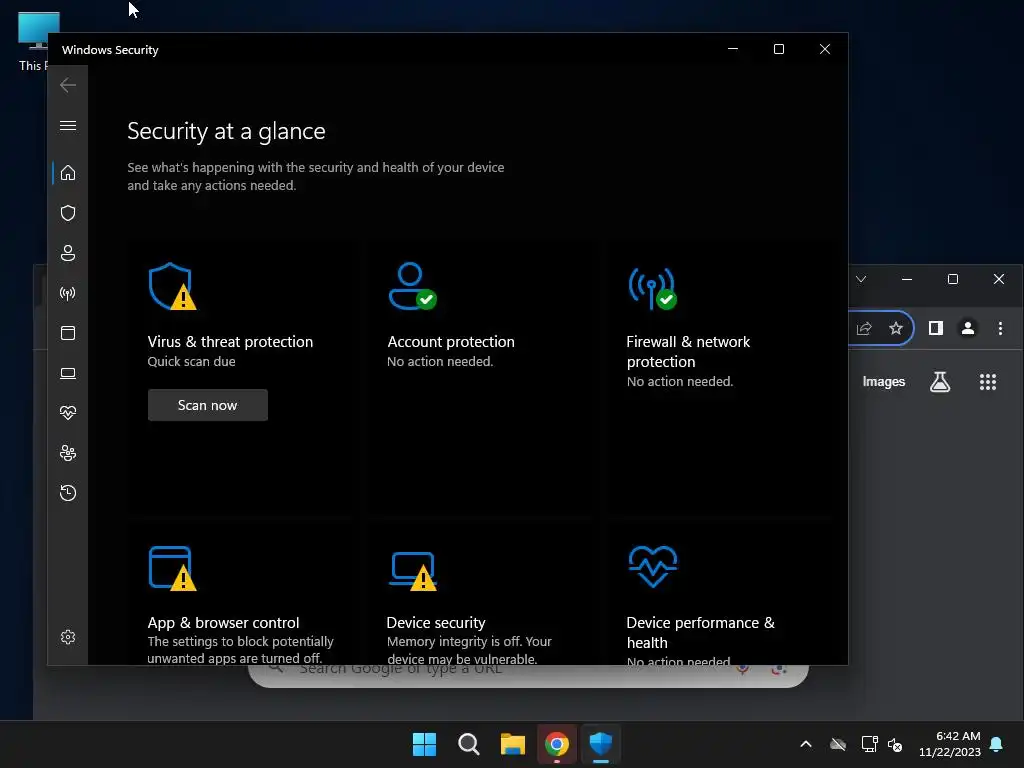Viewport: 1024px width, 768px height.
Task: Expand the Chrome tab search chevron
Action: pos(861,279)
